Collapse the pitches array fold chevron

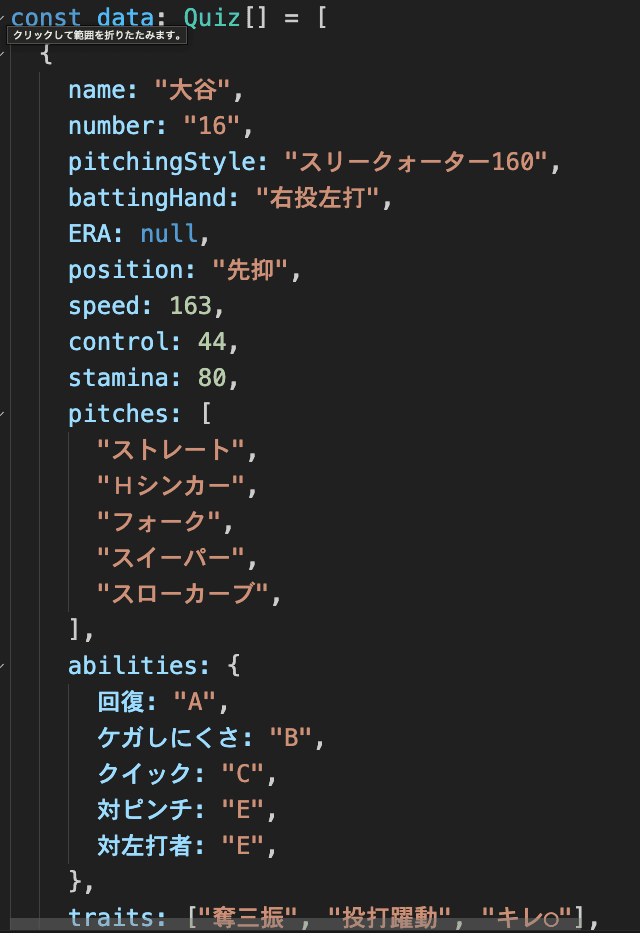4,414
